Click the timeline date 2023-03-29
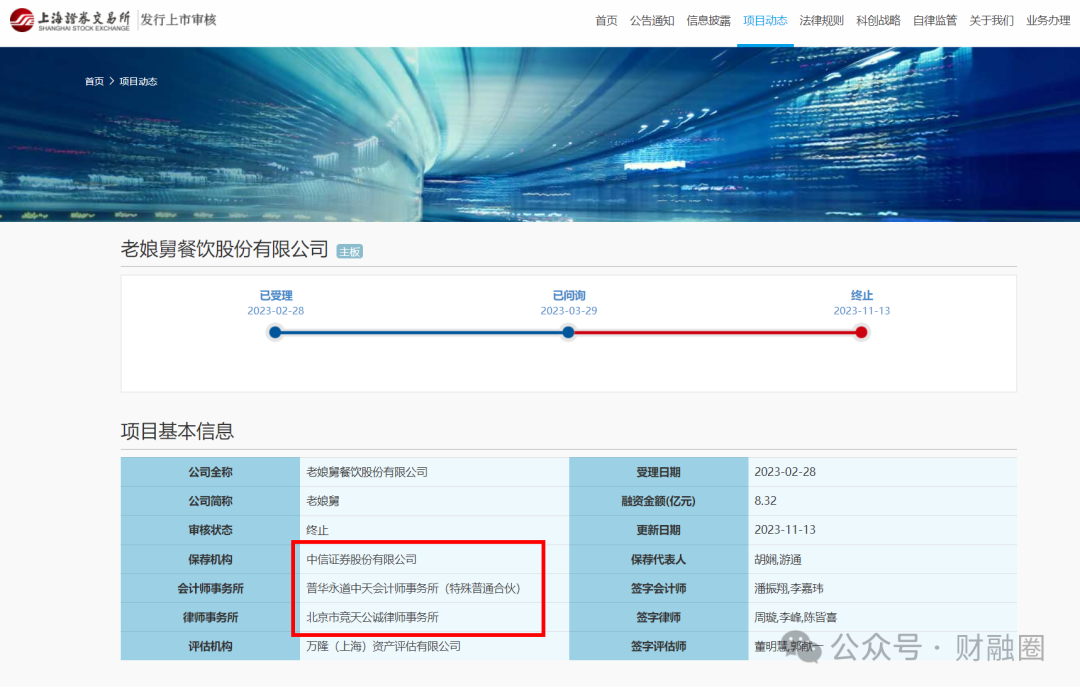 tap(568, 311)
